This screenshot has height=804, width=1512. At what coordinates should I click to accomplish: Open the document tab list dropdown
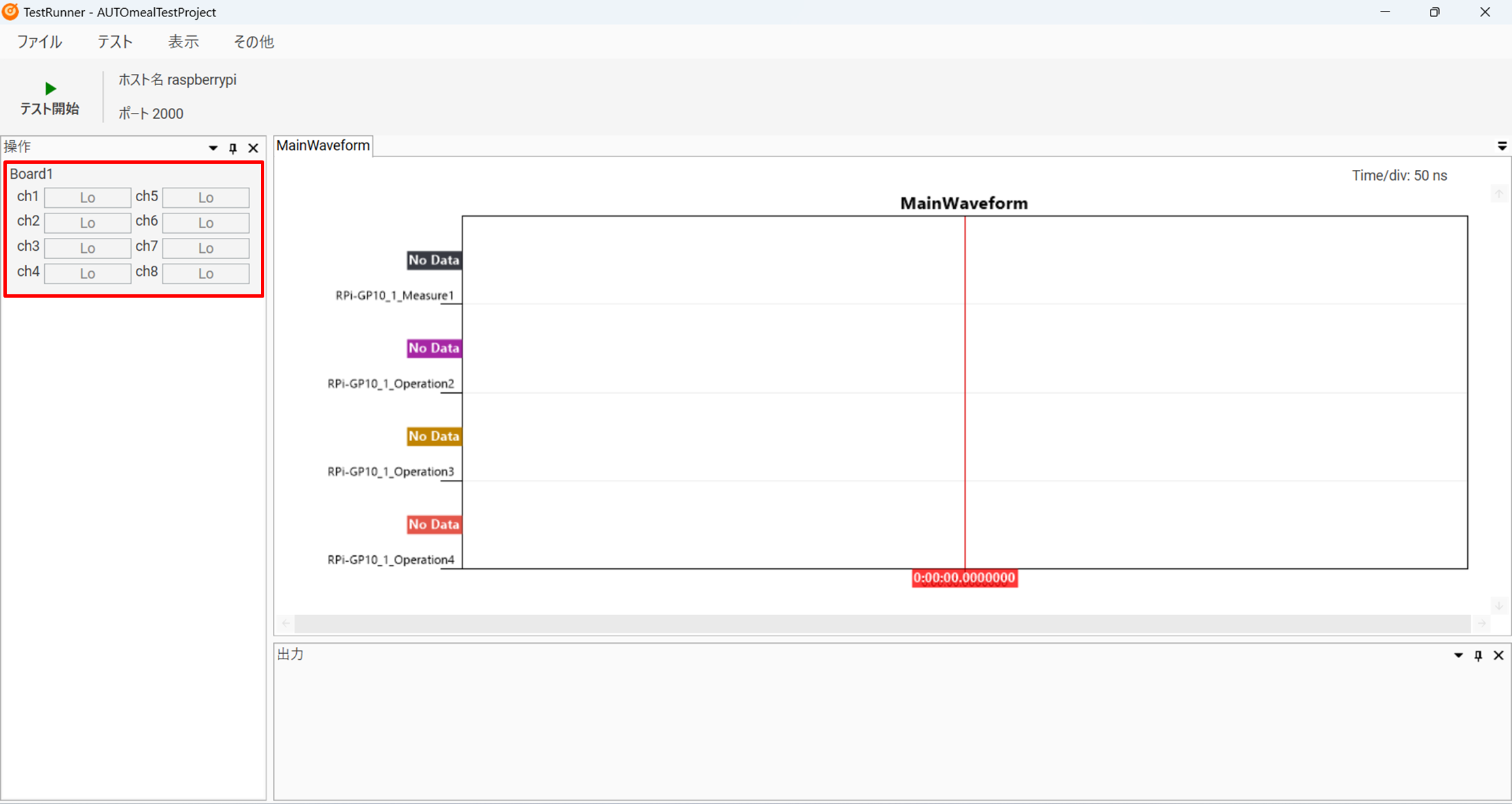pos(1502,146)
